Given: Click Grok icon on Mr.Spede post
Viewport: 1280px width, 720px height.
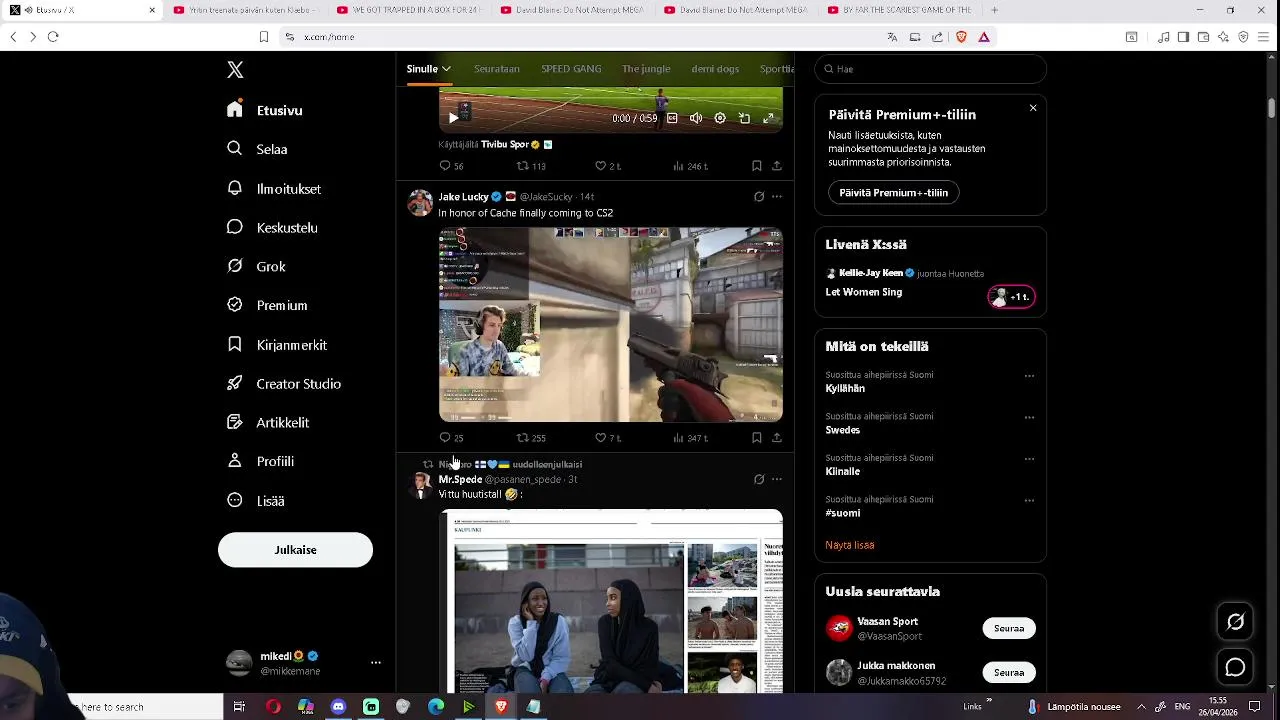Looking at the screenshot, I should [759, 480].
